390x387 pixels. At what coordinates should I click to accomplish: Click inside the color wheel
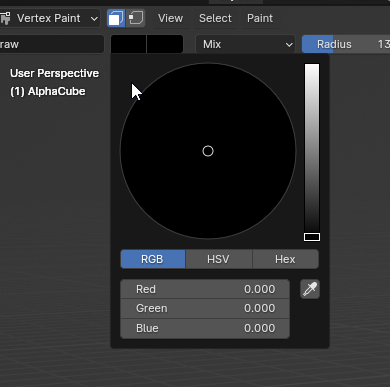[x=208, y=151]
